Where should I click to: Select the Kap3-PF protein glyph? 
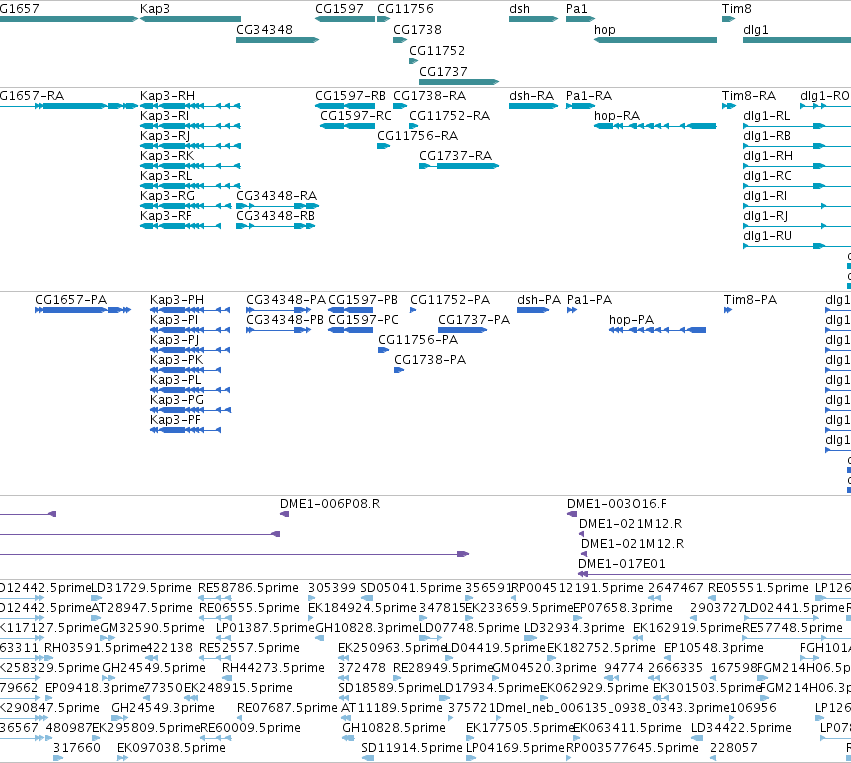coord(186,430)
